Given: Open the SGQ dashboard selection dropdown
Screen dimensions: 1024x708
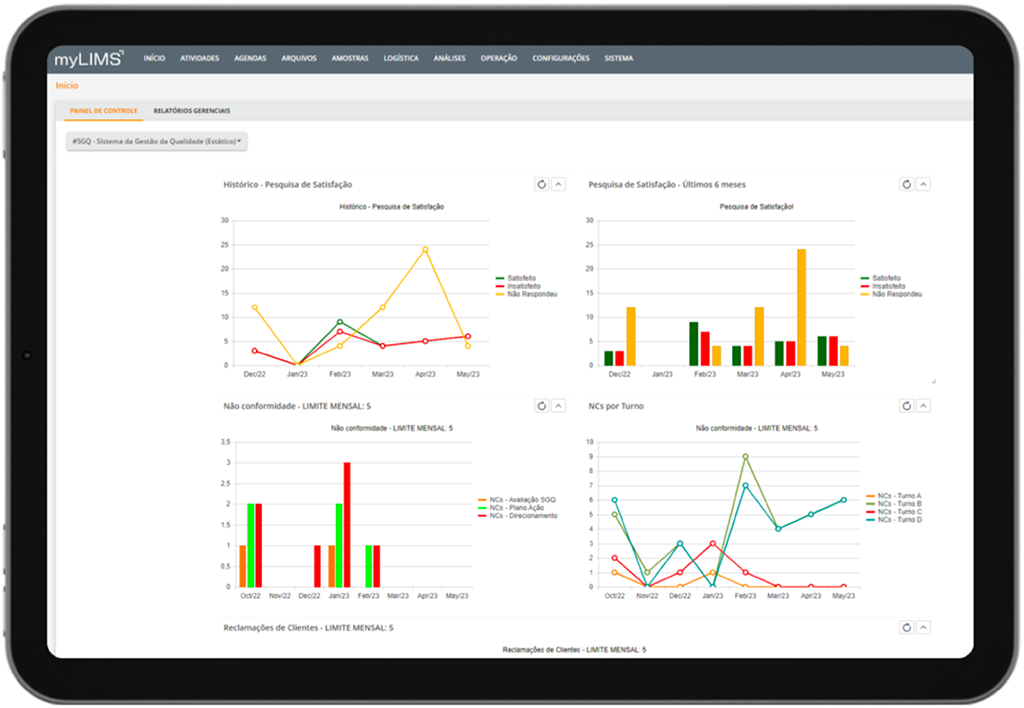Looking at the screenshot, I should 157,141.
